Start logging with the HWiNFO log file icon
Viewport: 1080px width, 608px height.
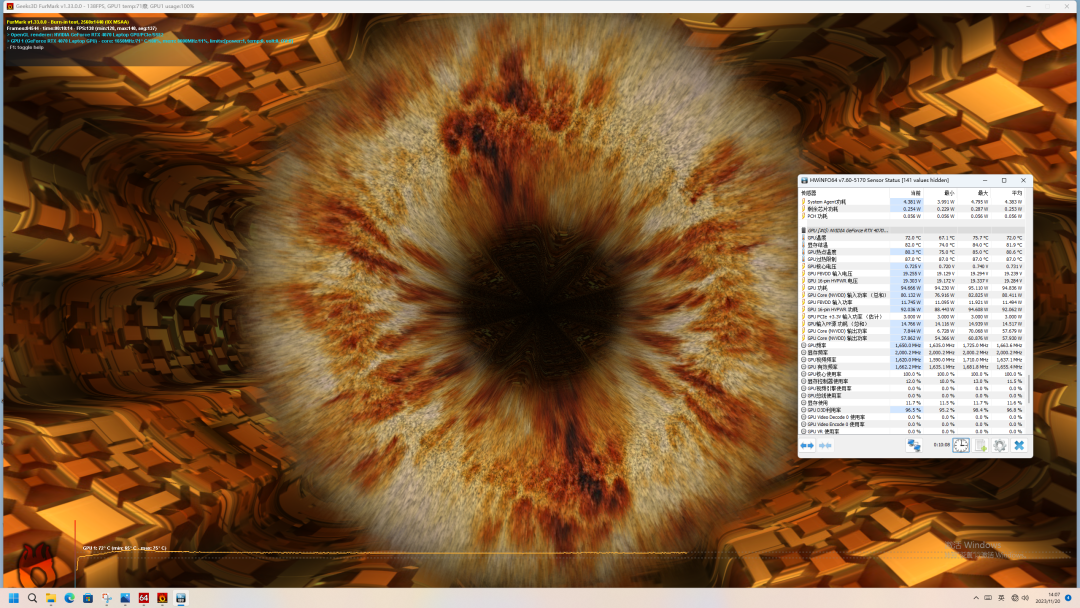tap(981, 445)
